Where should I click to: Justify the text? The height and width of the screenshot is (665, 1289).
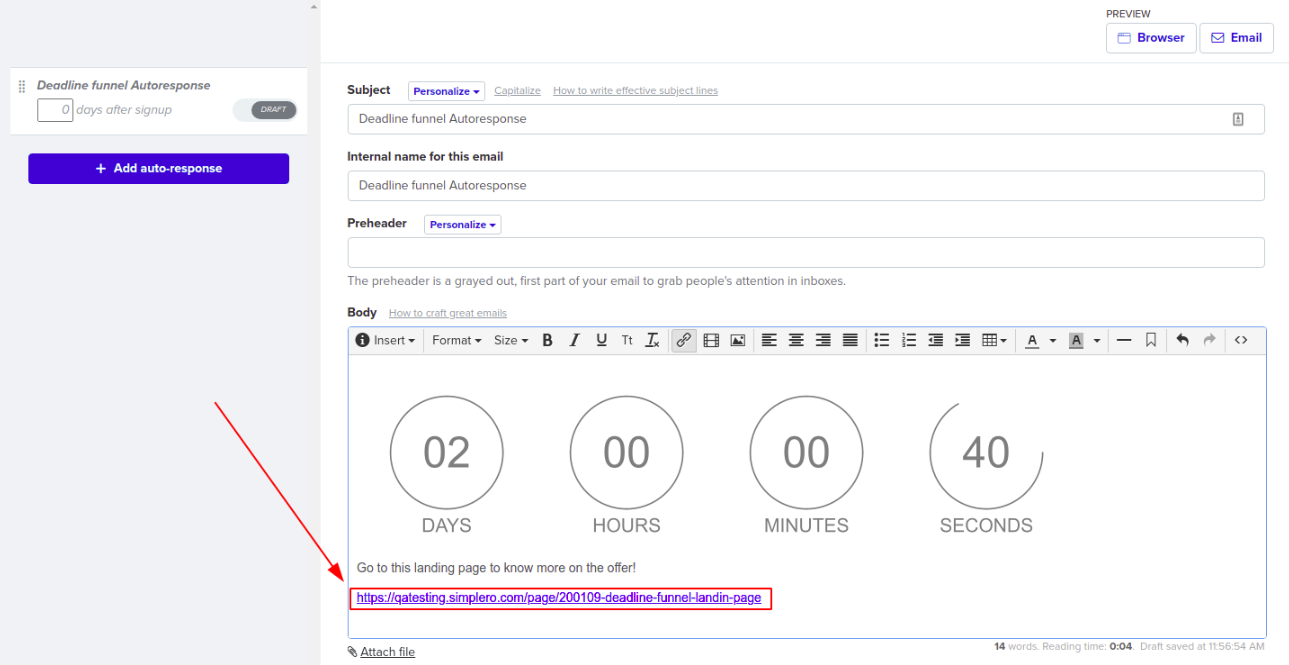tap(850, 340)
